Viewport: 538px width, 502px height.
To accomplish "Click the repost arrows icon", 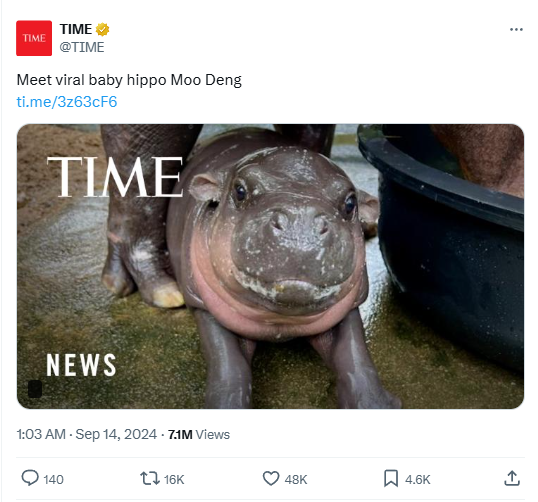I will (150, 478).
